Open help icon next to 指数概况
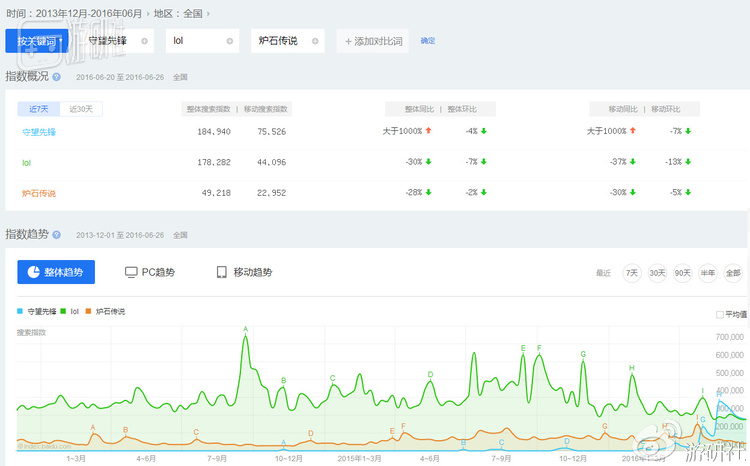 (56, 77)
